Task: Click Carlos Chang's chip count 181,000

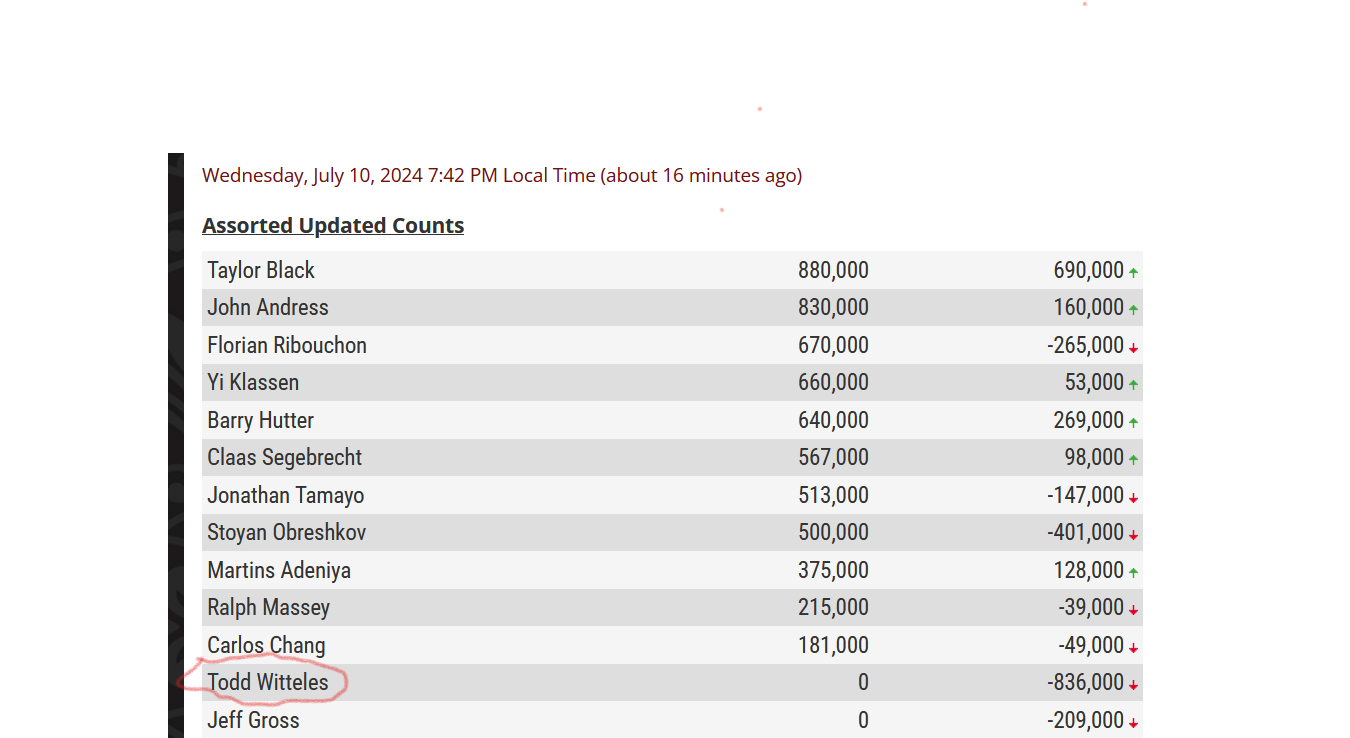Action: pos(833,645)
